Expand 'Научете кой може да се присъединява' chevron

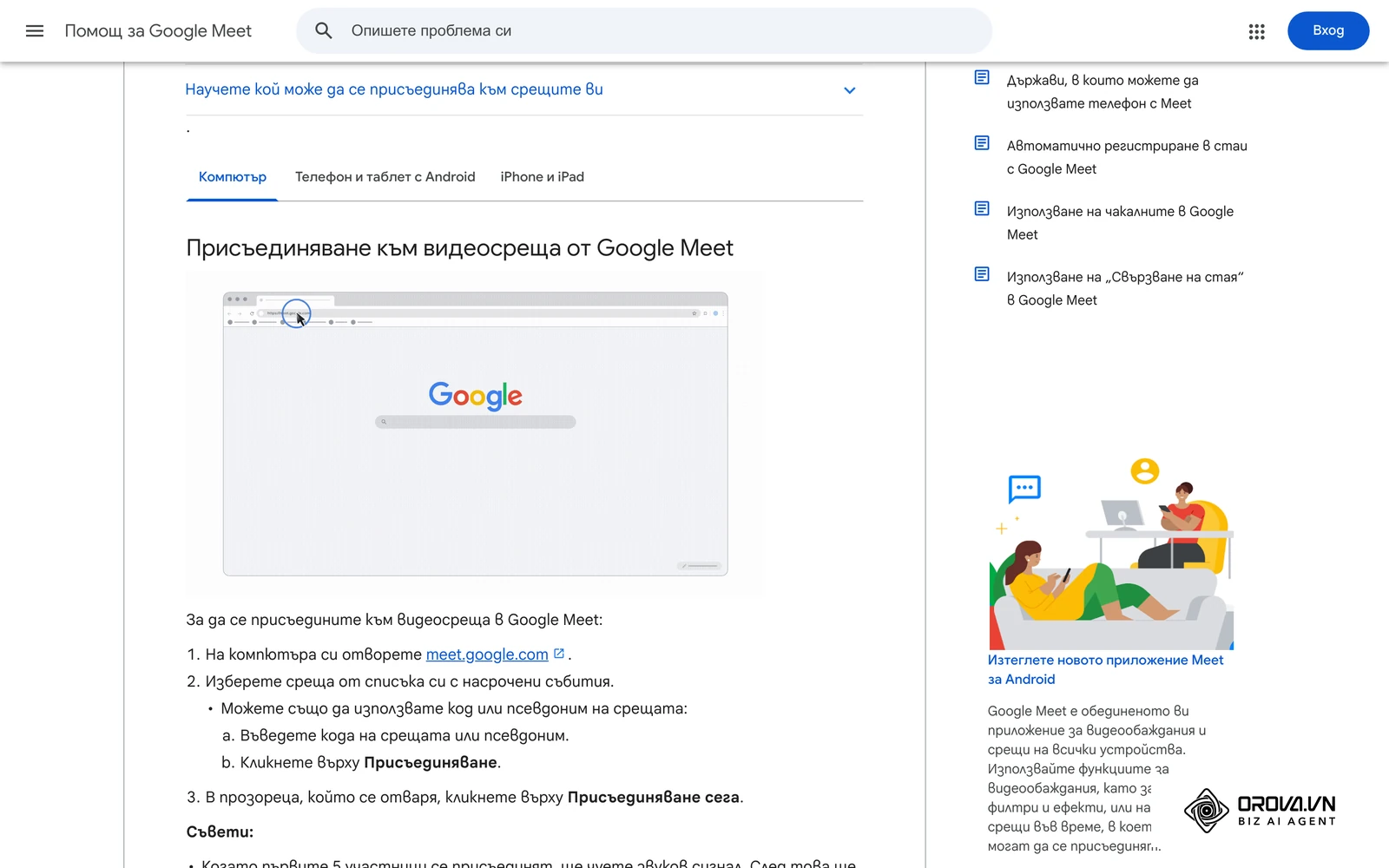850,90
